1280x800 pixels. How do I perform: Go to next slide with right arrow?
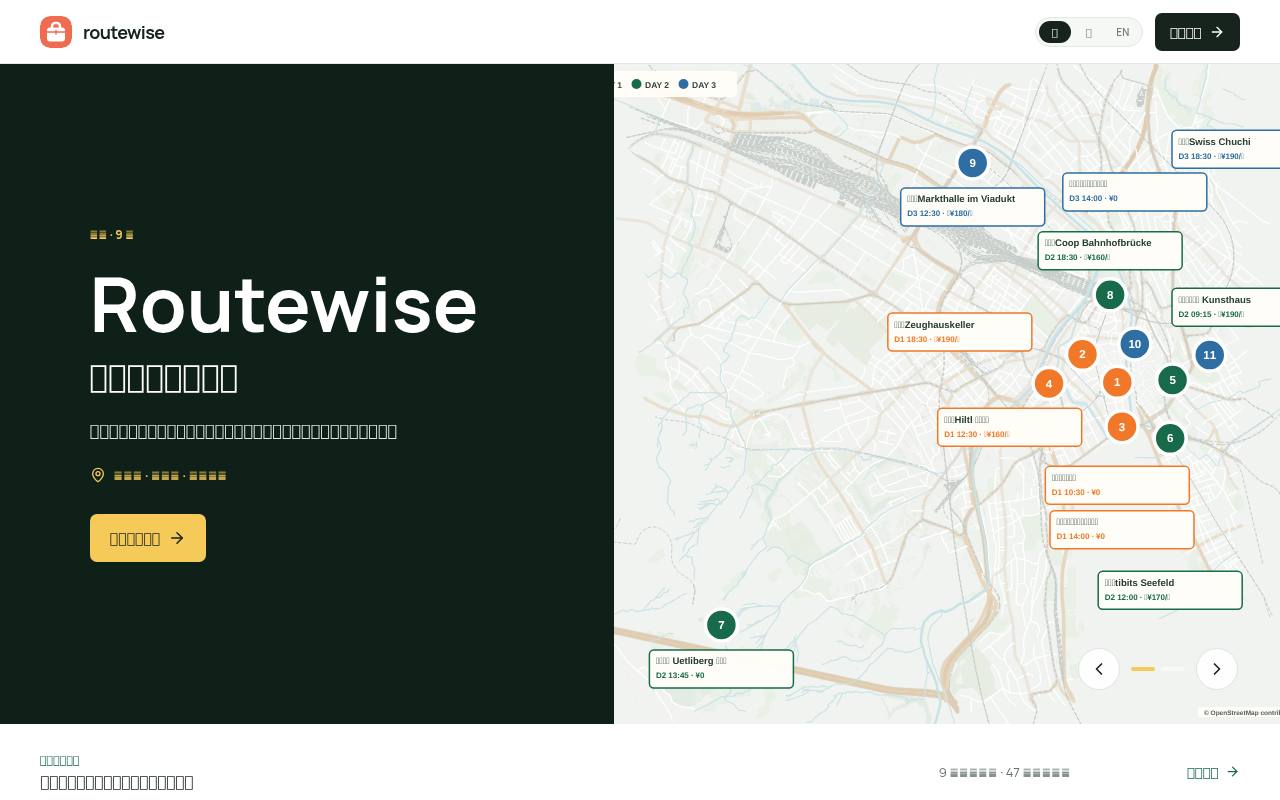[1217, 669]
